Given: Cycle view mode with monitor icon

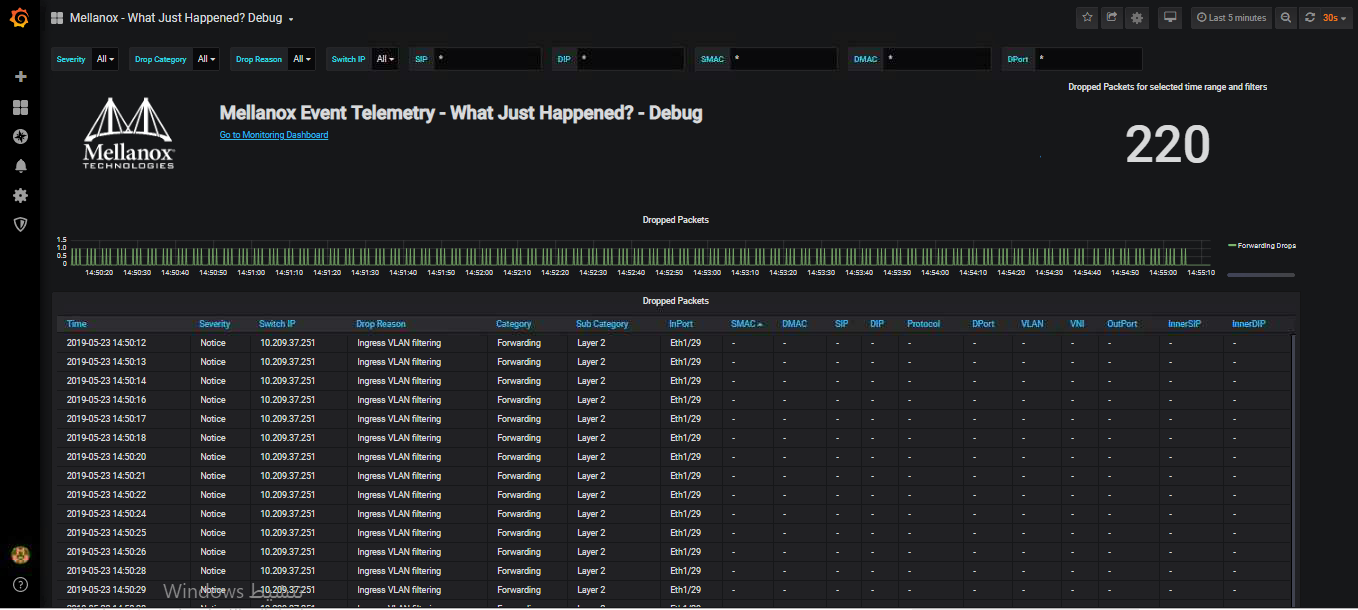Looking at the screenshot, I should [1169, 18].
